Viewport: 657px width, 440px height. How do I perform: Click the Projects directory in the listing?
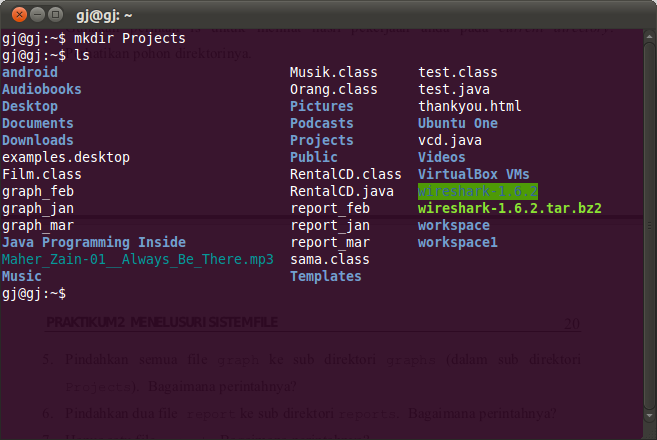pyautogui.click(x=321, y=140)
